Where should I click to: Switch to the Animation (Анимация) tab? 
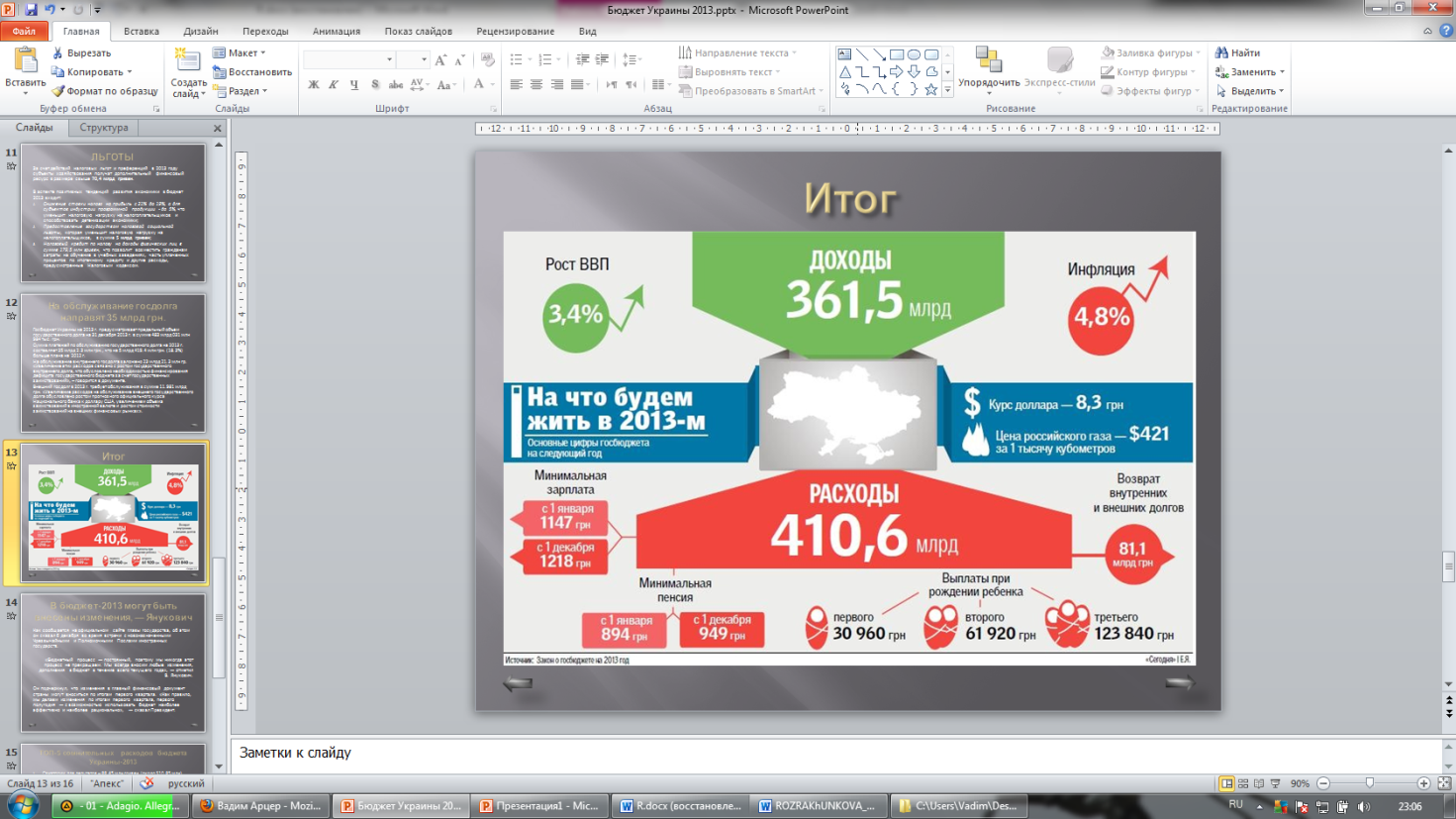tap(337, 31)
